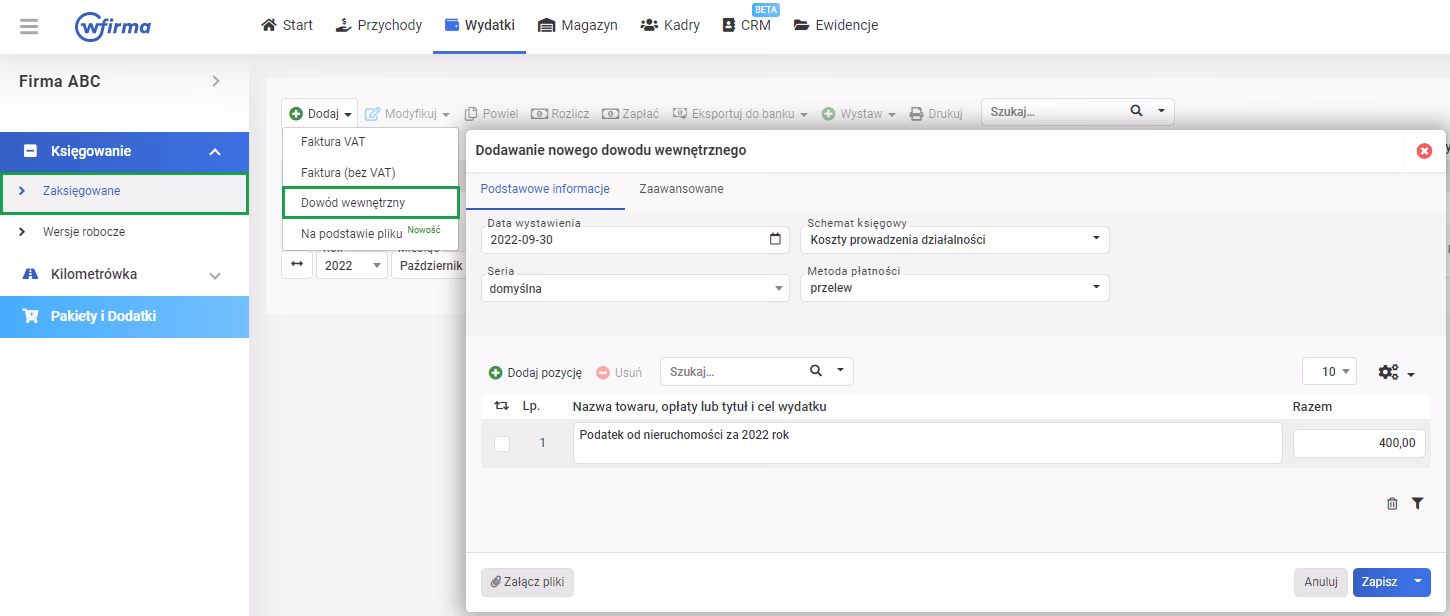Click the wfirma logo
The image size is (1450, 616).
[113, 26]
